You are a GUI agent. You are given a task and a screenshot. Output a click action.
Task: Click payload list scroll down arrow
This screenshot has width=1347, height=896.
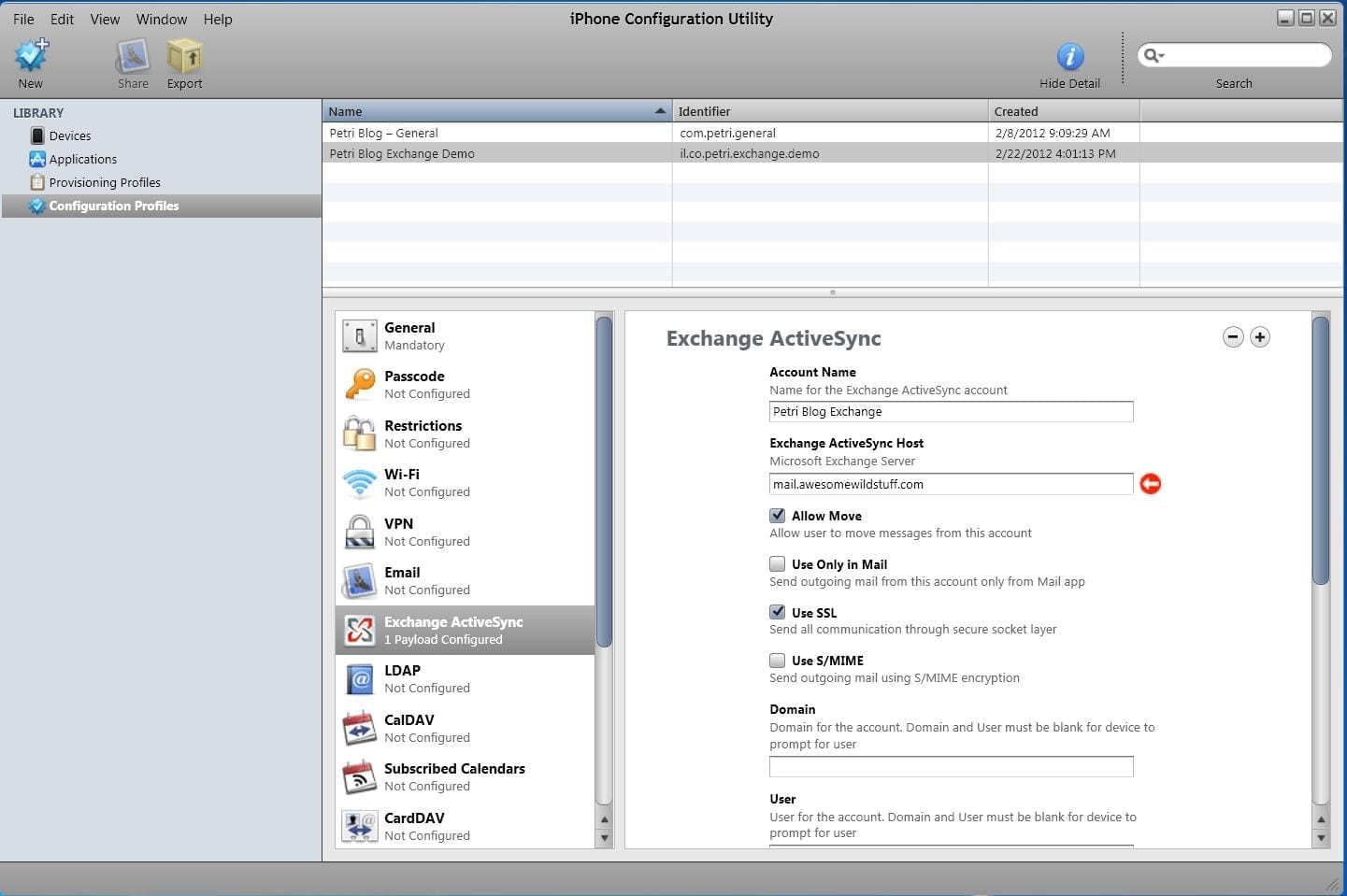click(x=604, y=838)
